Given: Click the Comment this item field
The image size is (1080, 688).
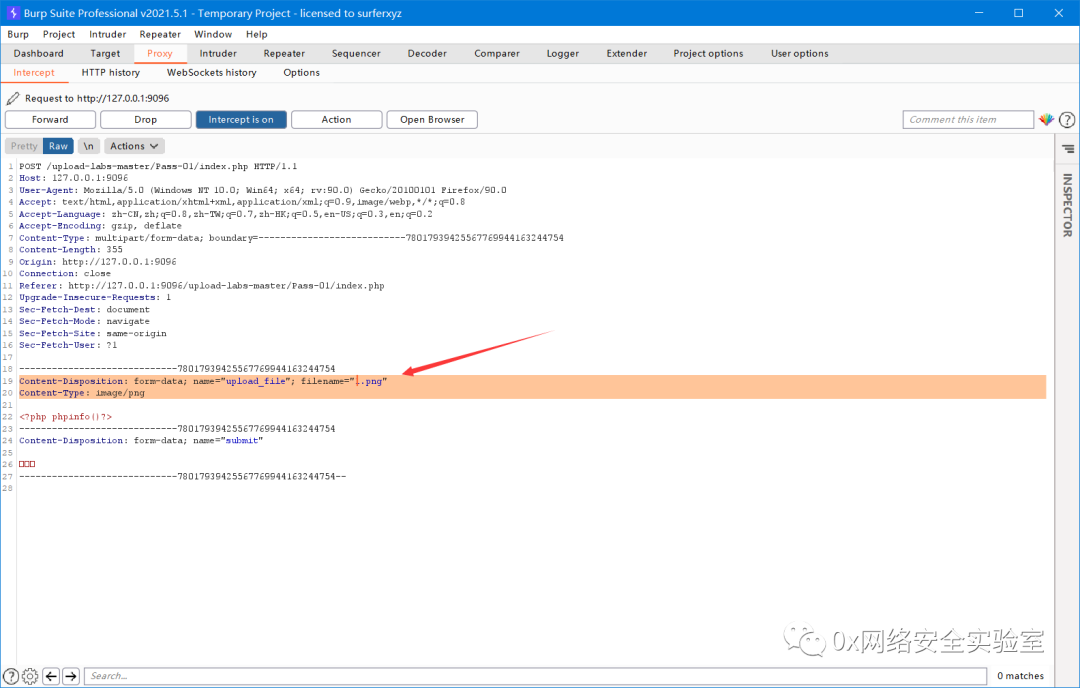Looking at the screenshot, I should pos(968,120).
